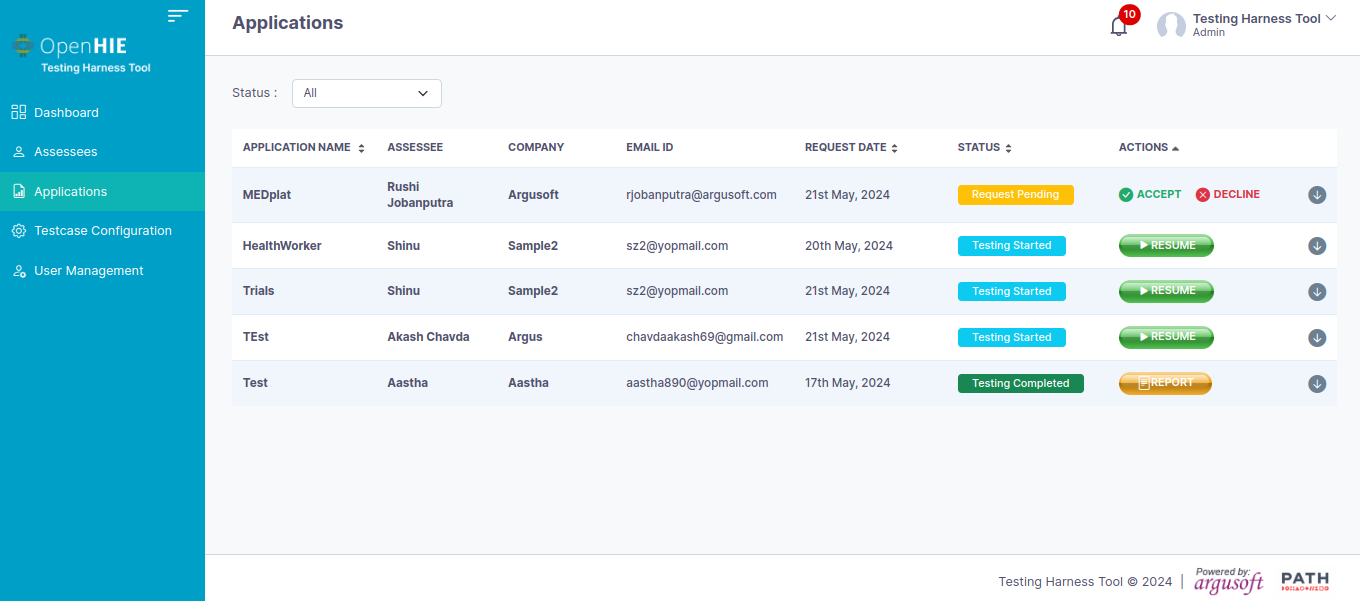
Task: Expand MEDplat row details arrow
Action: pyautogui.click(x=1317, y=195)
